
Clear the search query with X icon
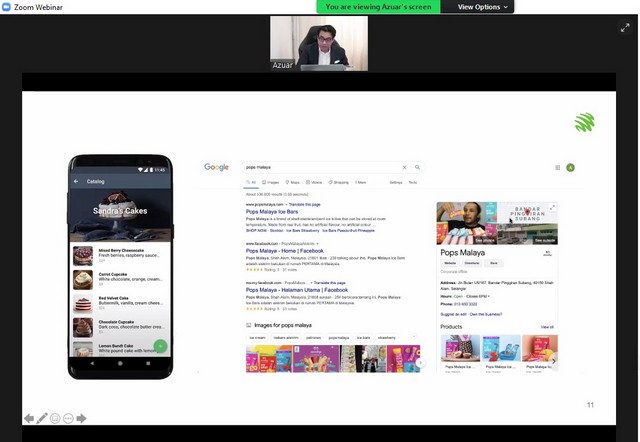click(x=404, y=167)
